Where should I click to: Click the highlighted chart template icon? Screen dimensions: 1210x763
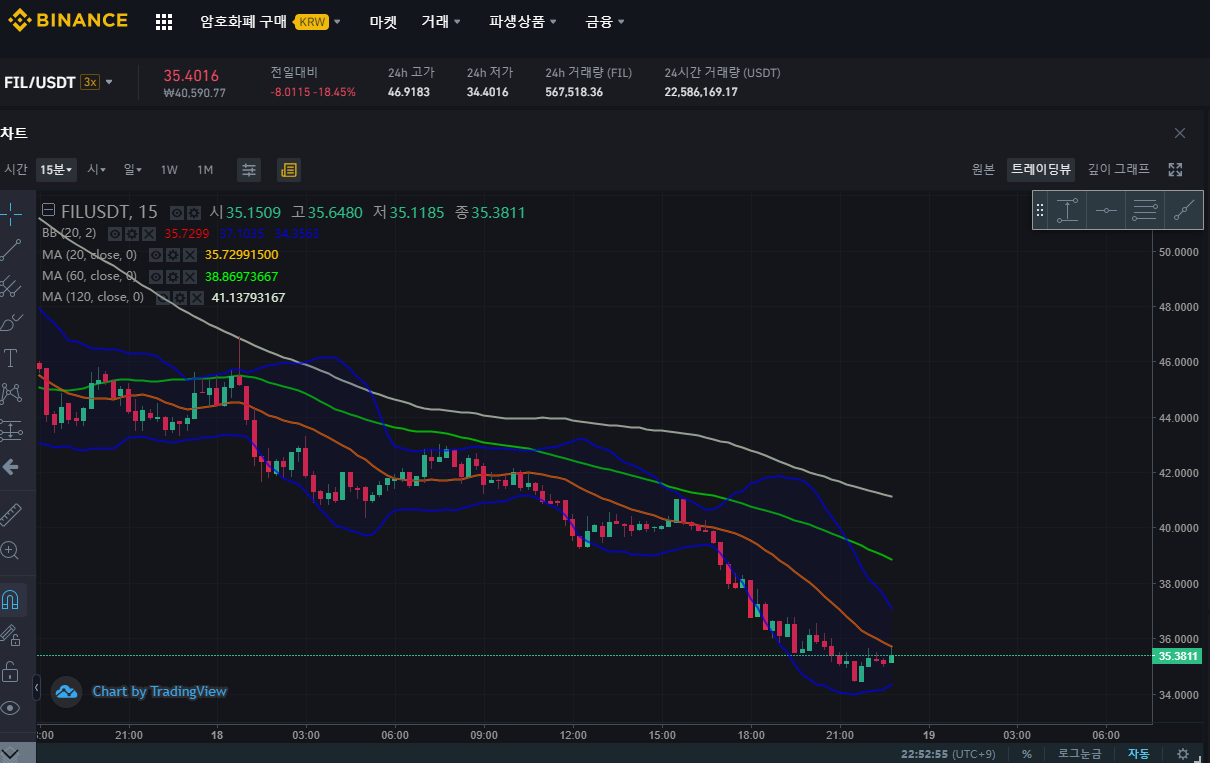(x=289, y=170)
